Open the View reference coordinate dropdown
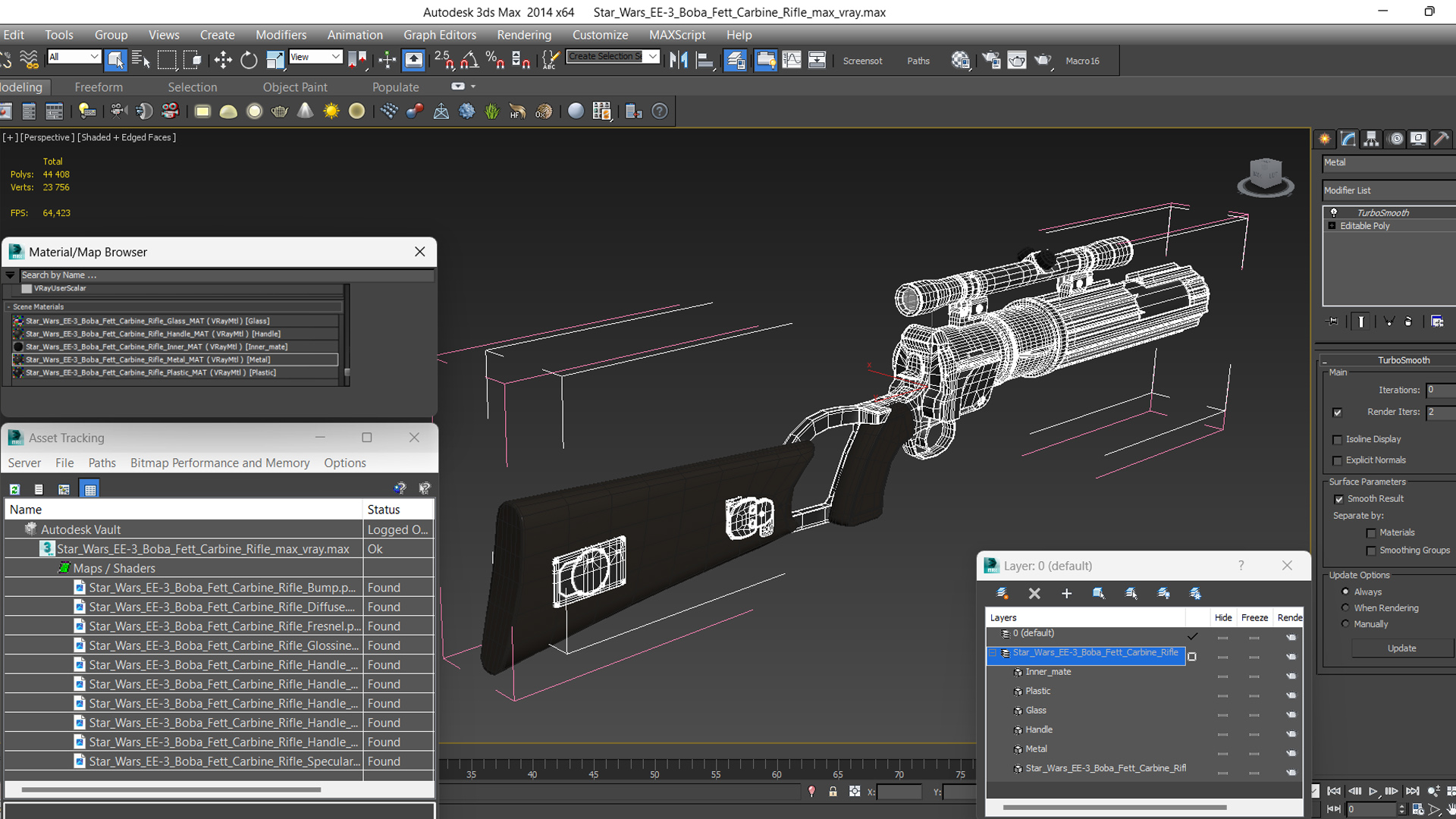The width and height of the screenshot is (1456, 819). tap(316, 57)
